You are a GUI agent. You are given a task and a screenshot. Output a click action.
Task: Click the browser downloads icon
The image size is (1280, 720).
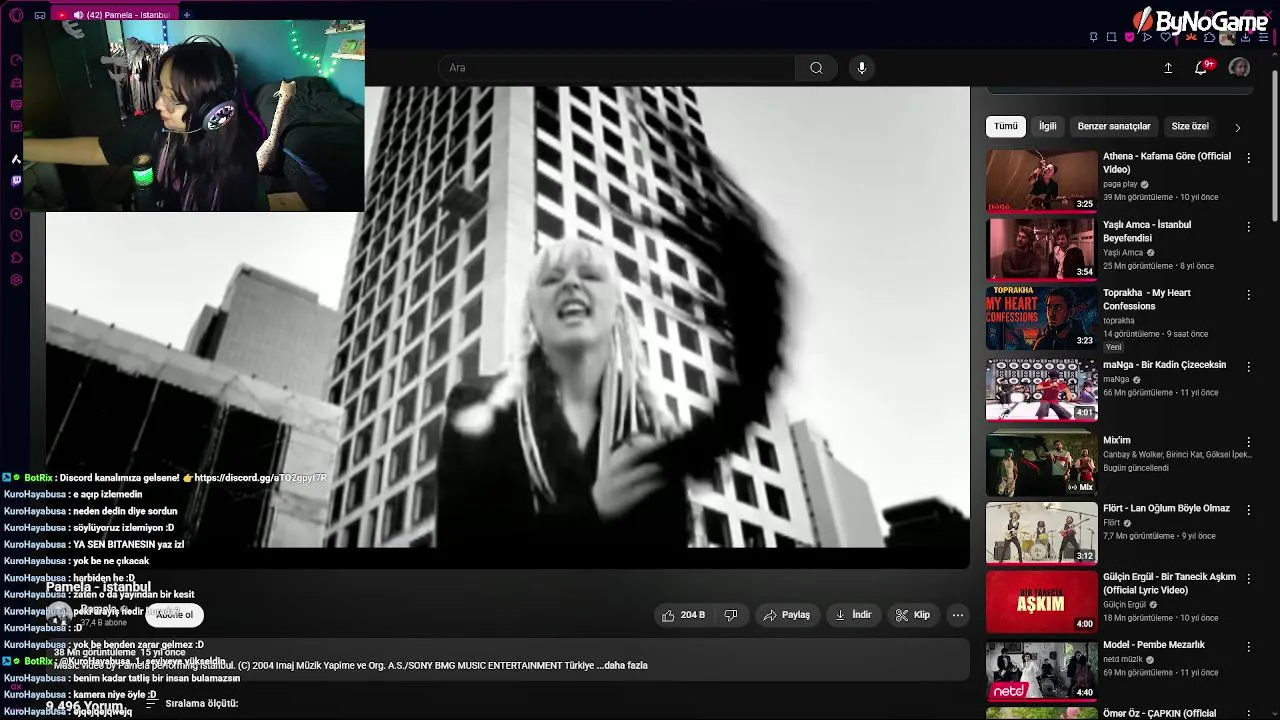(1245, 37)
